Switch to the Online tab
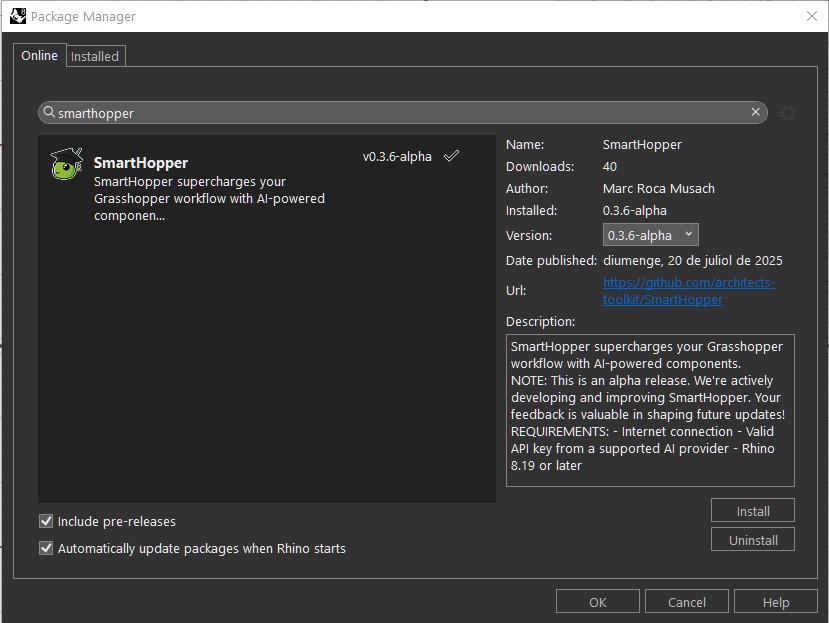This screenshot has height=623, width=829. point(40,55)
